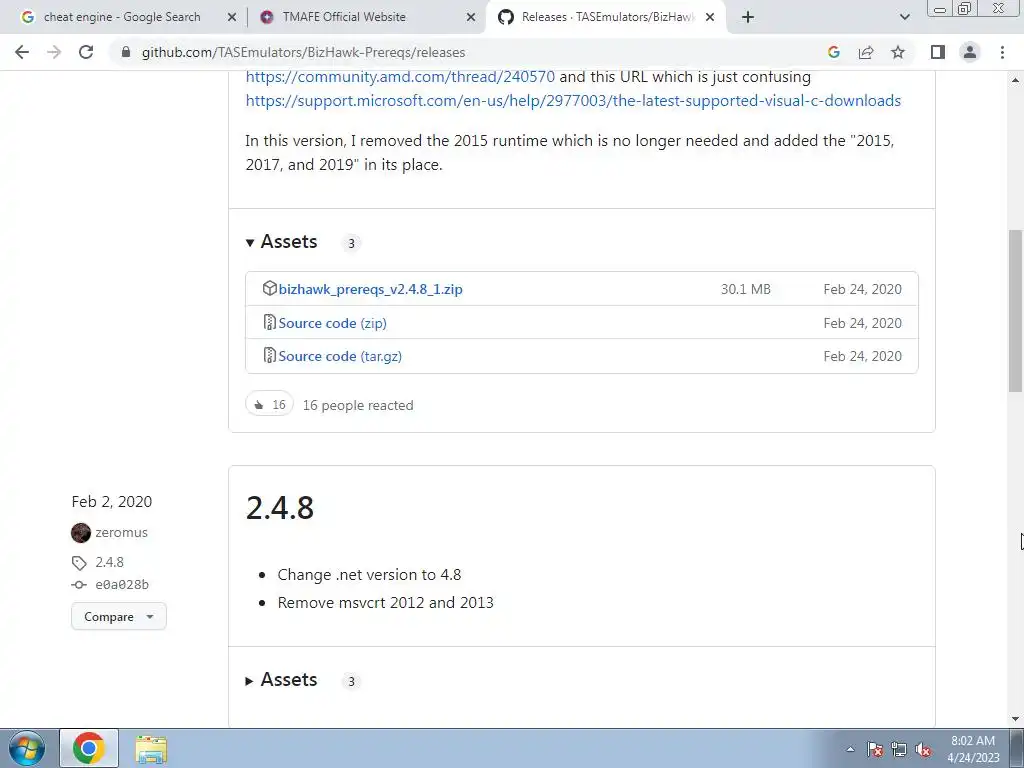1024x768 pixels.
Task: Download Source code (zip)
Action: point(332,323)
